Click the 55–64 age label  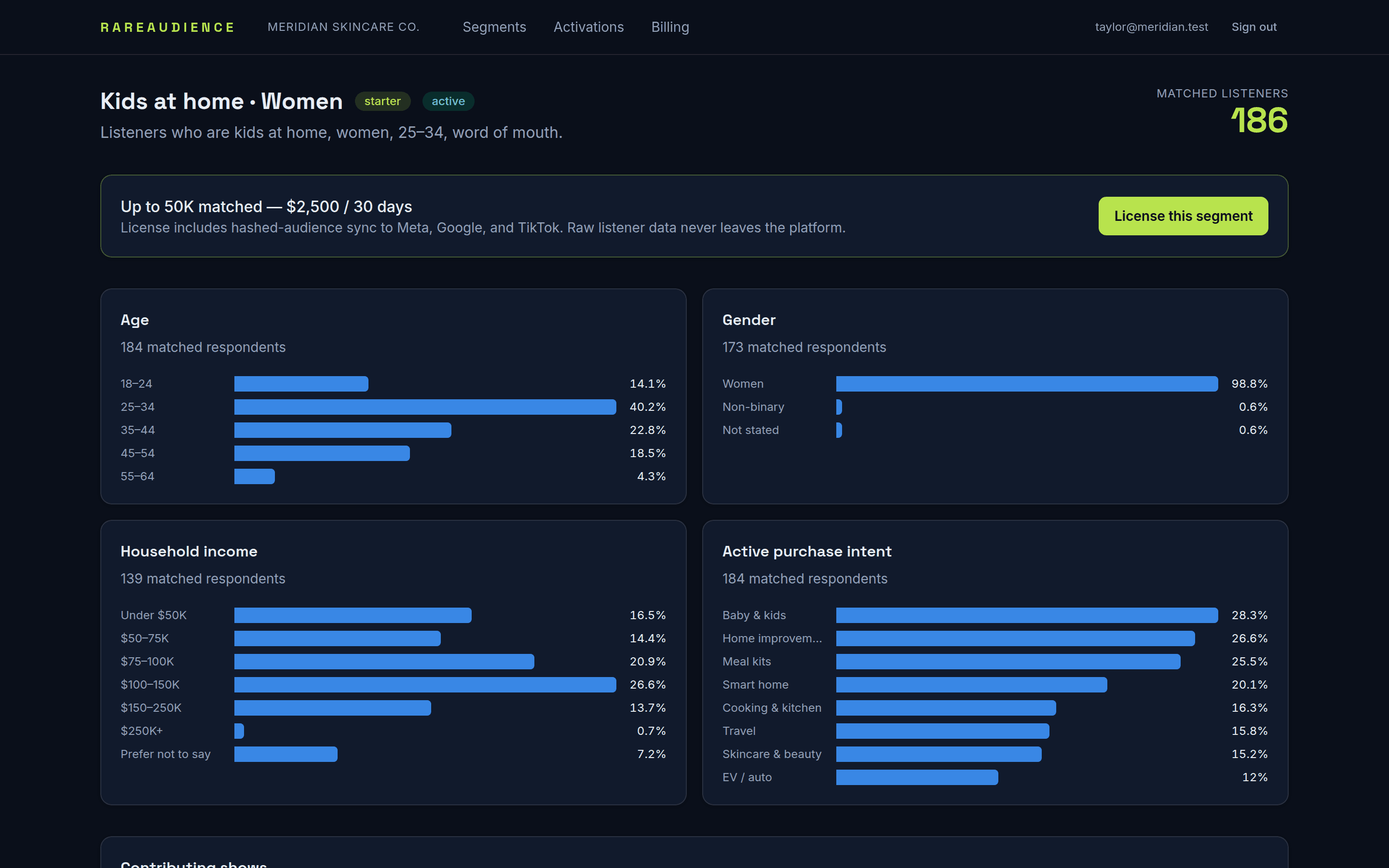(138, 476)
